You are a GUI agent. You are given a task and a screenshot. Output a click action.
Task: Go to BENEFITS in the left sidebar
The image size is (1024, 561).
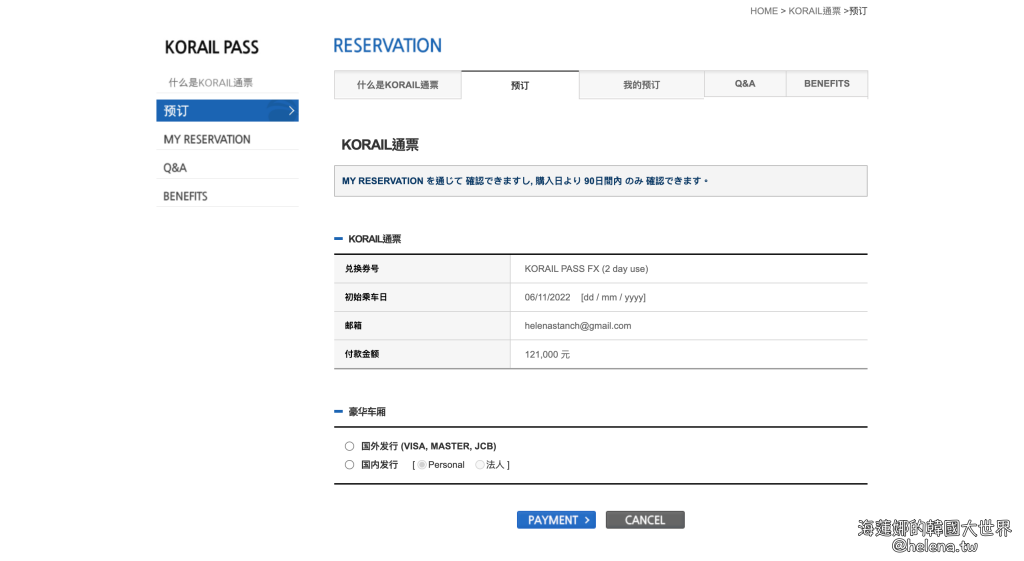click(x=185, y=196)
